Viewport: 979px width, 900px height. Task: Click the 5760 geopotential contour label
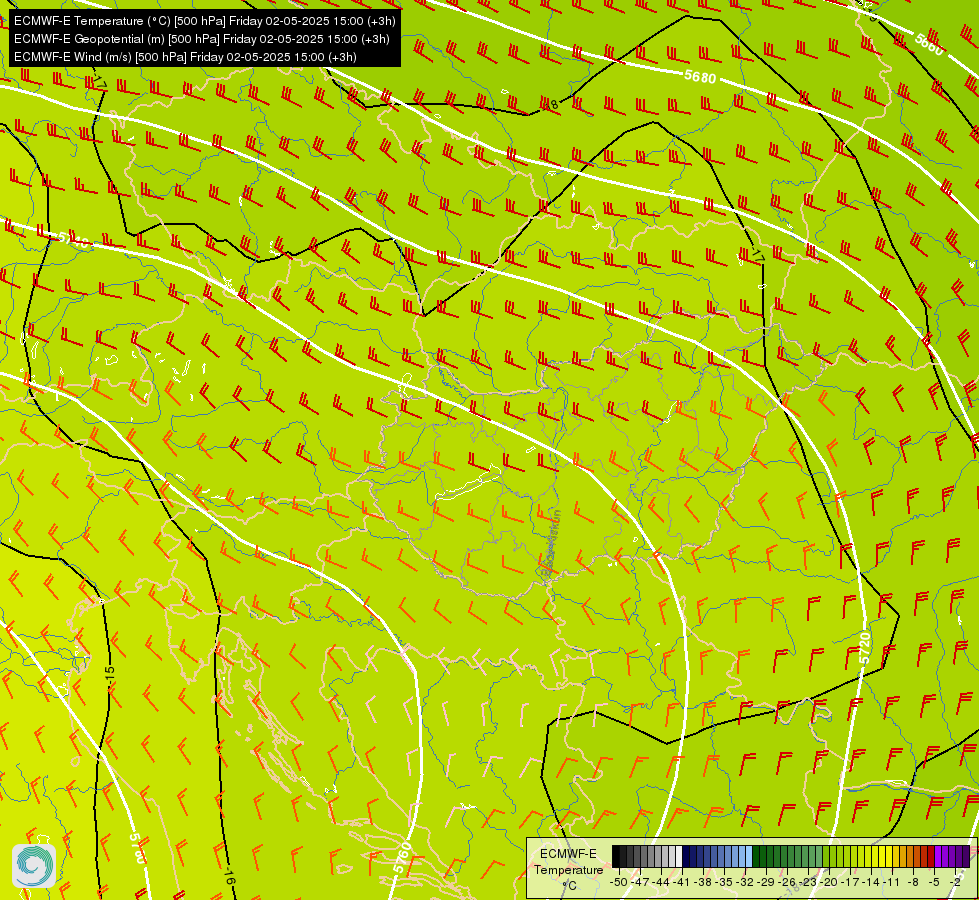403,858
